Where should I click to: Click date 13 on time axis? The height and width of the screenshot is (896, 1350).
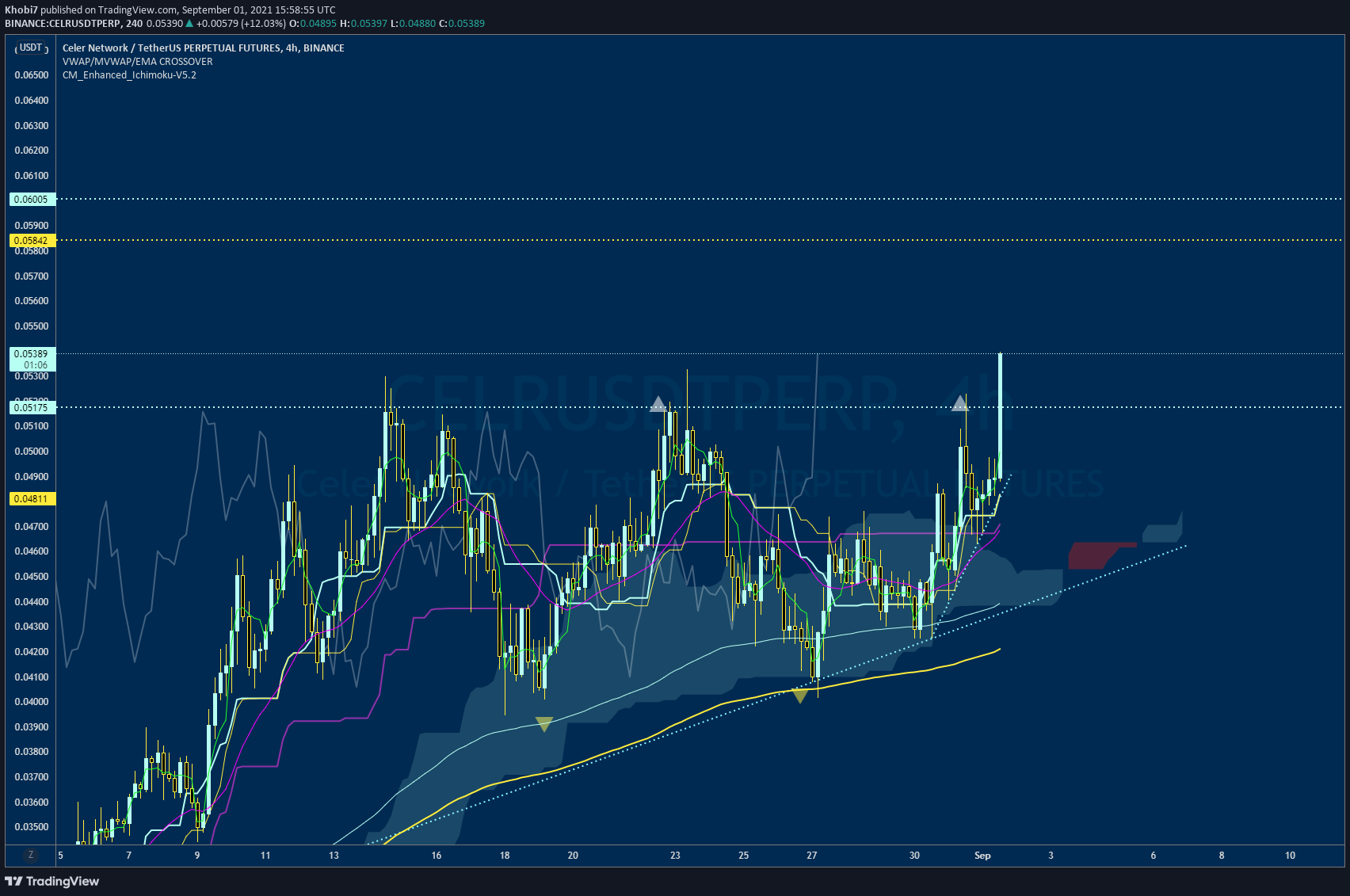(x=334, y=856)
